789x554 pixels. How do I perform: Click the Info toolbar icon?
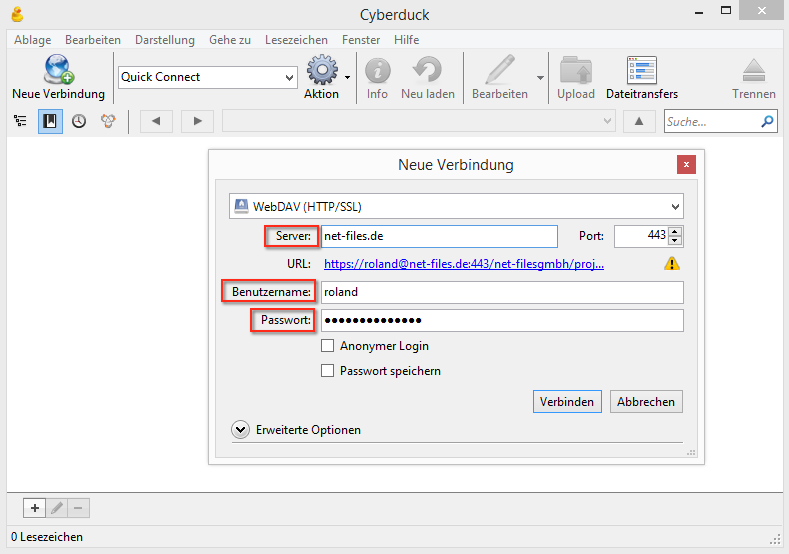377,70
